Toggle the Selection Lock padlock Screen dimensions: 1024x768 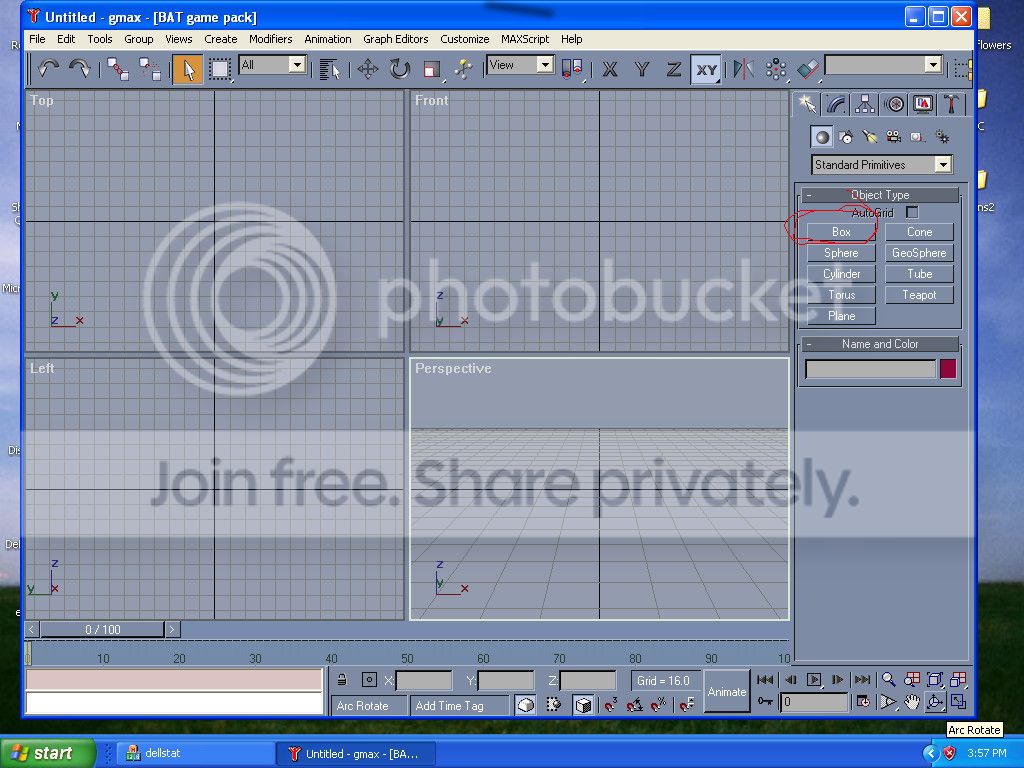(x=342, y=680)
